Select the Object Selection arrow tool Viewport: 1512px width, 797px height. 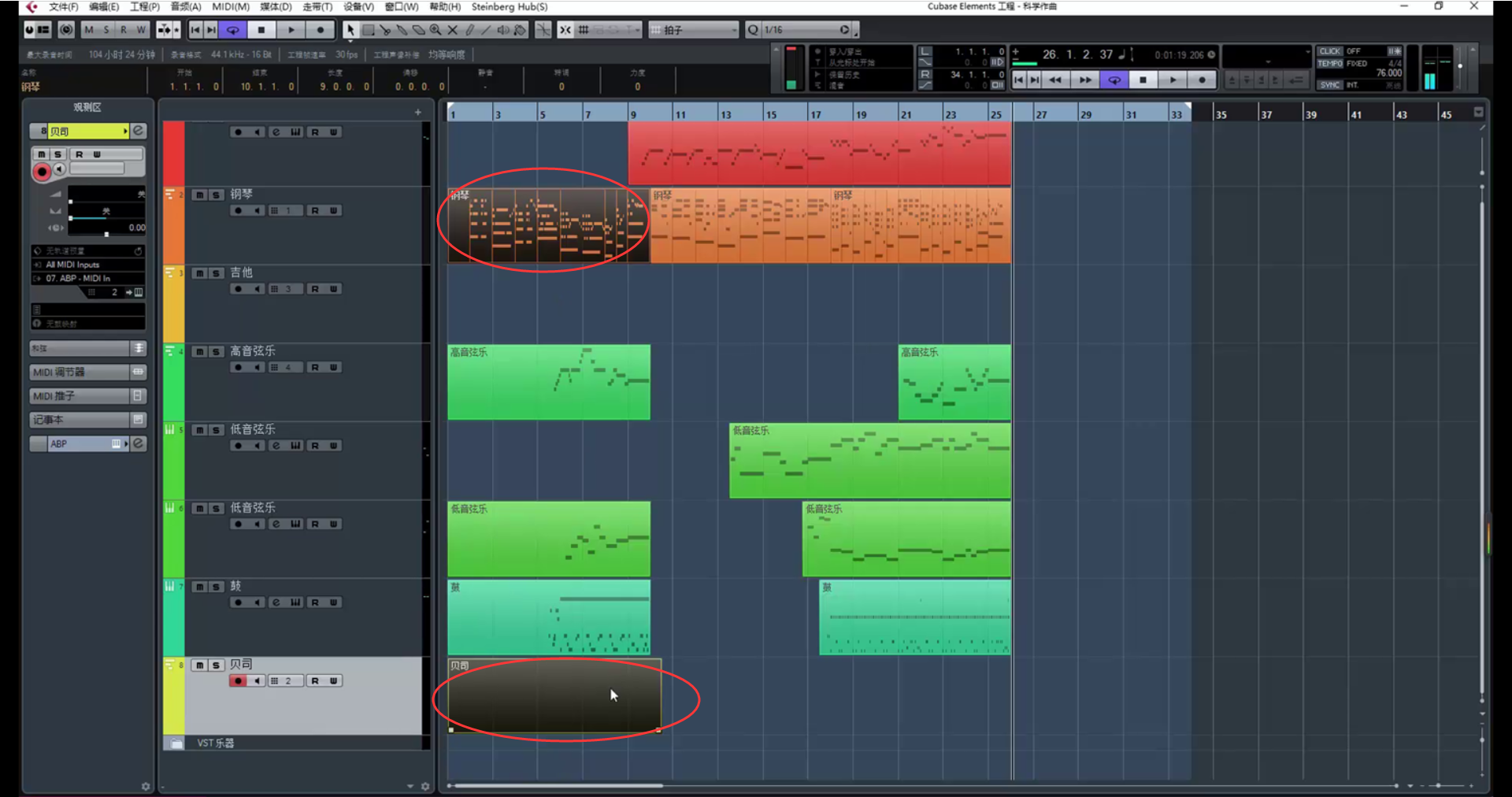click(350, 30)
